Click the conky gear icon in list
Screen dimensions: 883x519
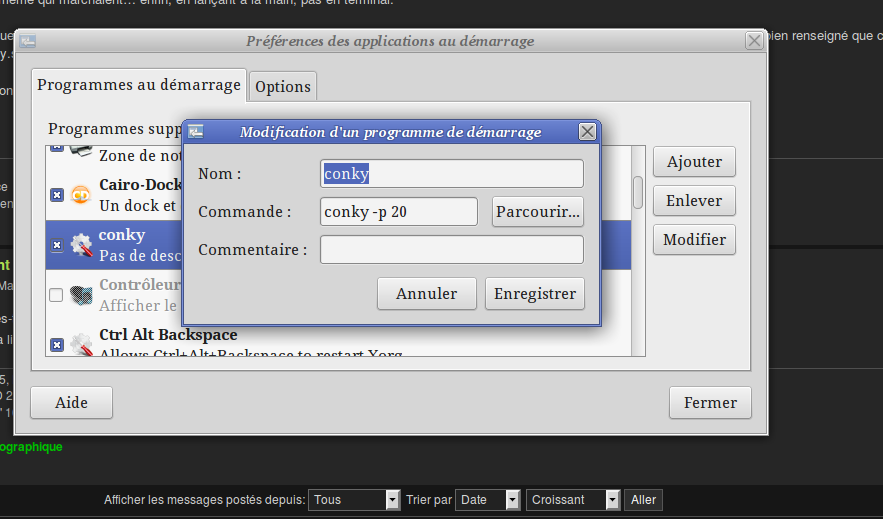click(81, 245)
